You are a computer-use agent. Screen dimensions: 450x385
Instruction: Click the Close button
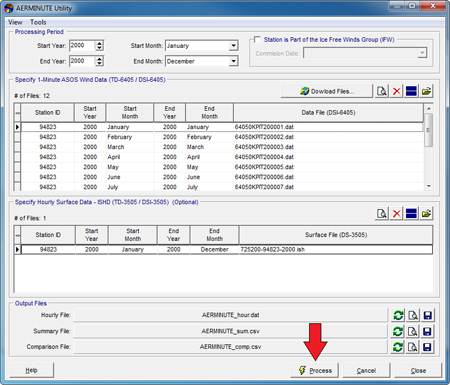(x=418, y=370)
